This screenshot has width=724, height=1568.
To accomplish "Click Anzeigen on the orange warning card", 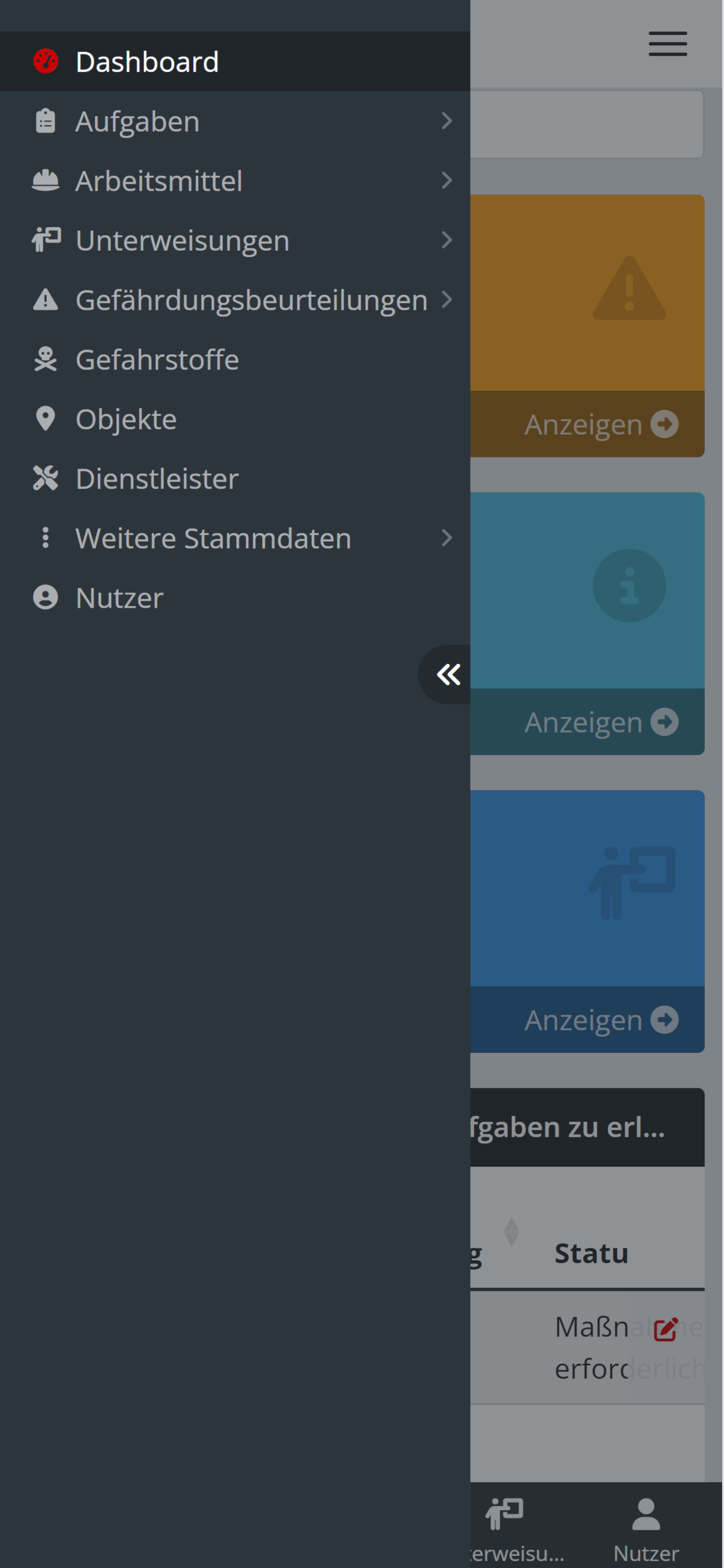I will [x=601, y=424].
